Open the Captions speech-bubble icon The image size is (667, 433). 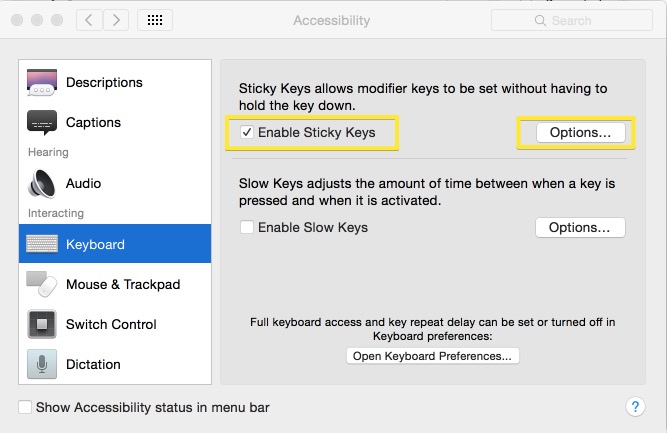[x=42, y=122]
